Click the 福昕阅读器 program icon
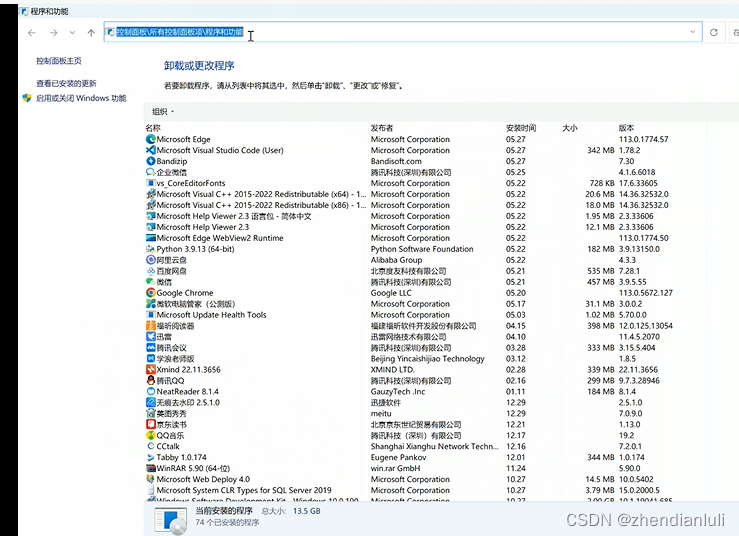The image size is (739, 536). pos(150,326)
